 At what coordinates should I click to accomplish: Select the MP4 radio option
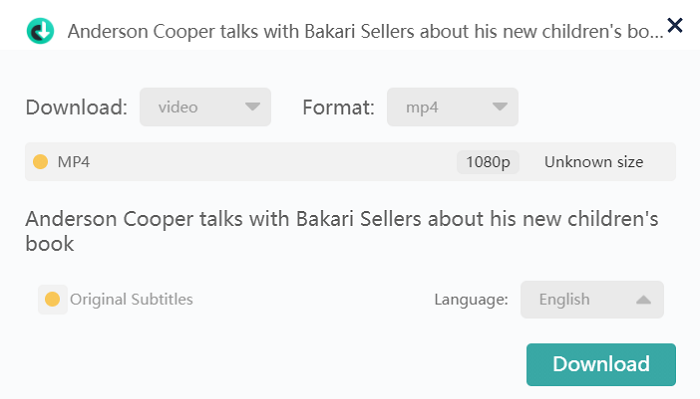(41, 162)
